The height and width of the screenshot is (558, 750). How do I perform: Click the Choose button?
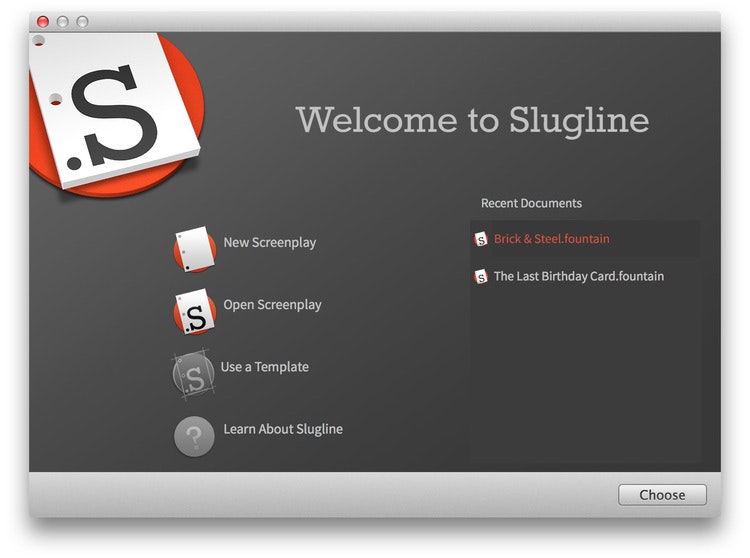click(x=662, y=494)
